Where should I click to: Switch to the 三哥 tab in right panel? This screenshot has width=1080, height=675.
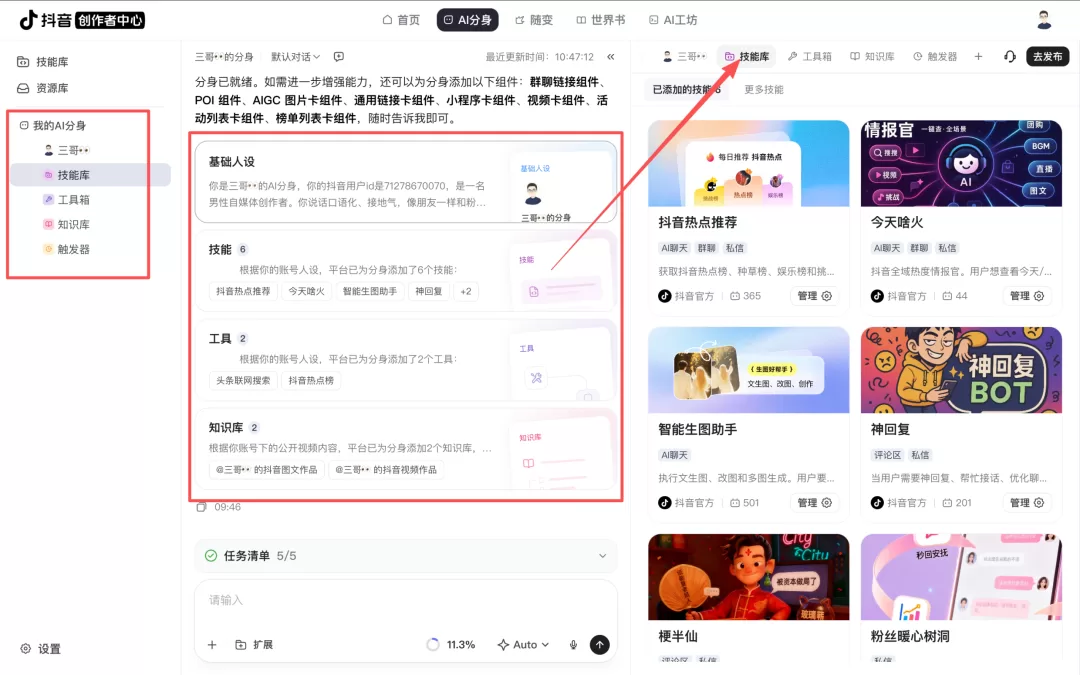(683, 56)
